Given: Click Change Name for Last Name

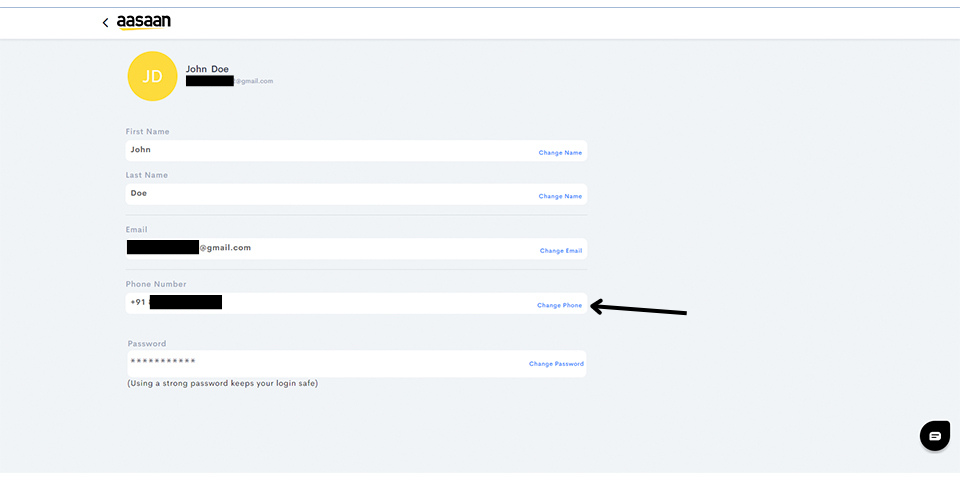Looking at the screenshot, I should (560, 196).
